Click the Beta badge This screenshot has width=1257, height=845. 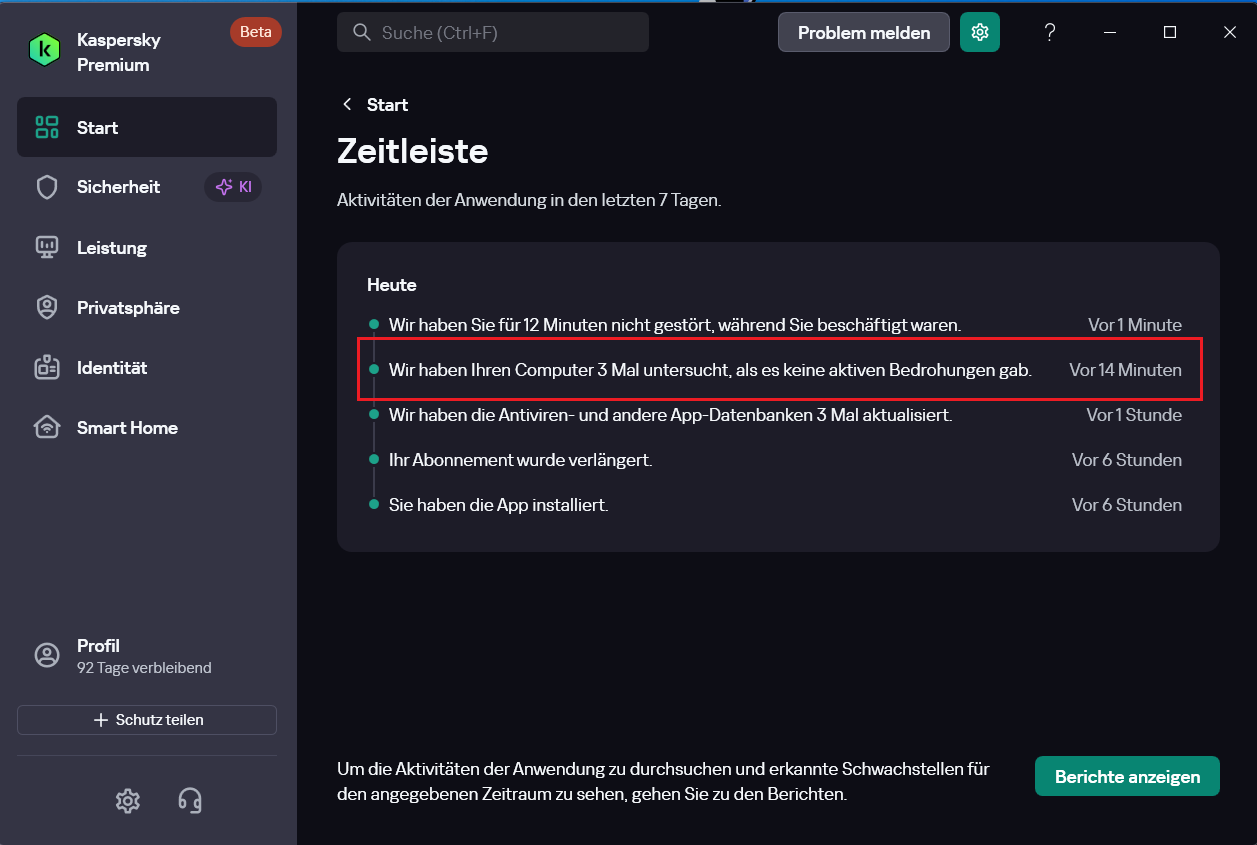256,32
